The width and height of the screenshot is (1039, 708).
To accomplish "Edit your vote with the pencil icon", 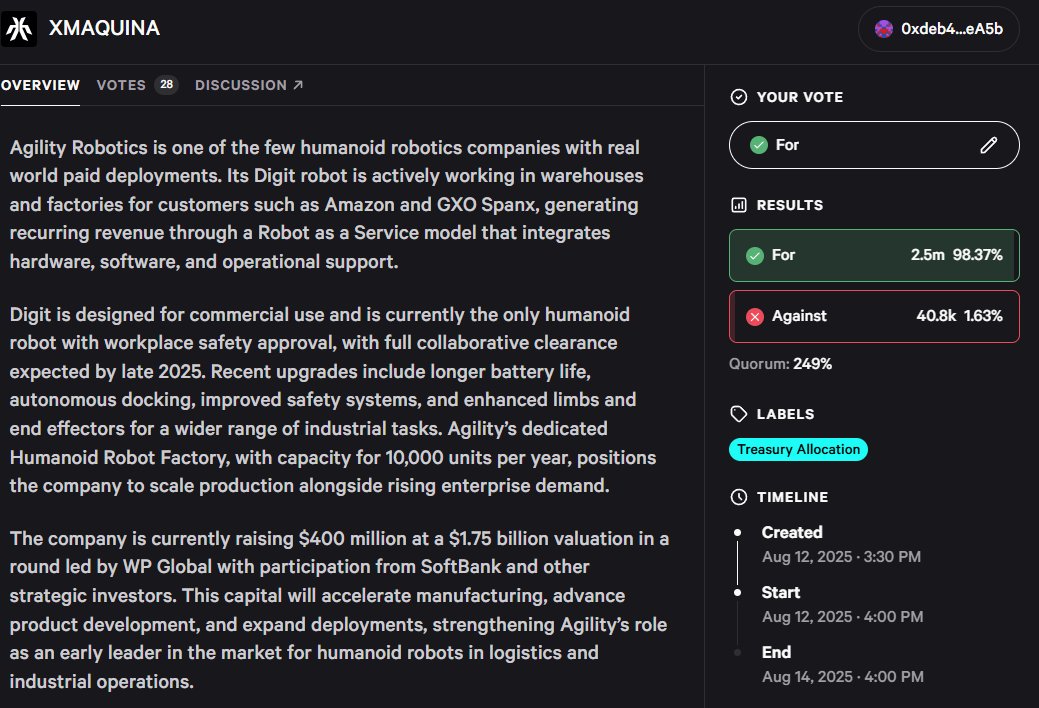I will point(989,145).
